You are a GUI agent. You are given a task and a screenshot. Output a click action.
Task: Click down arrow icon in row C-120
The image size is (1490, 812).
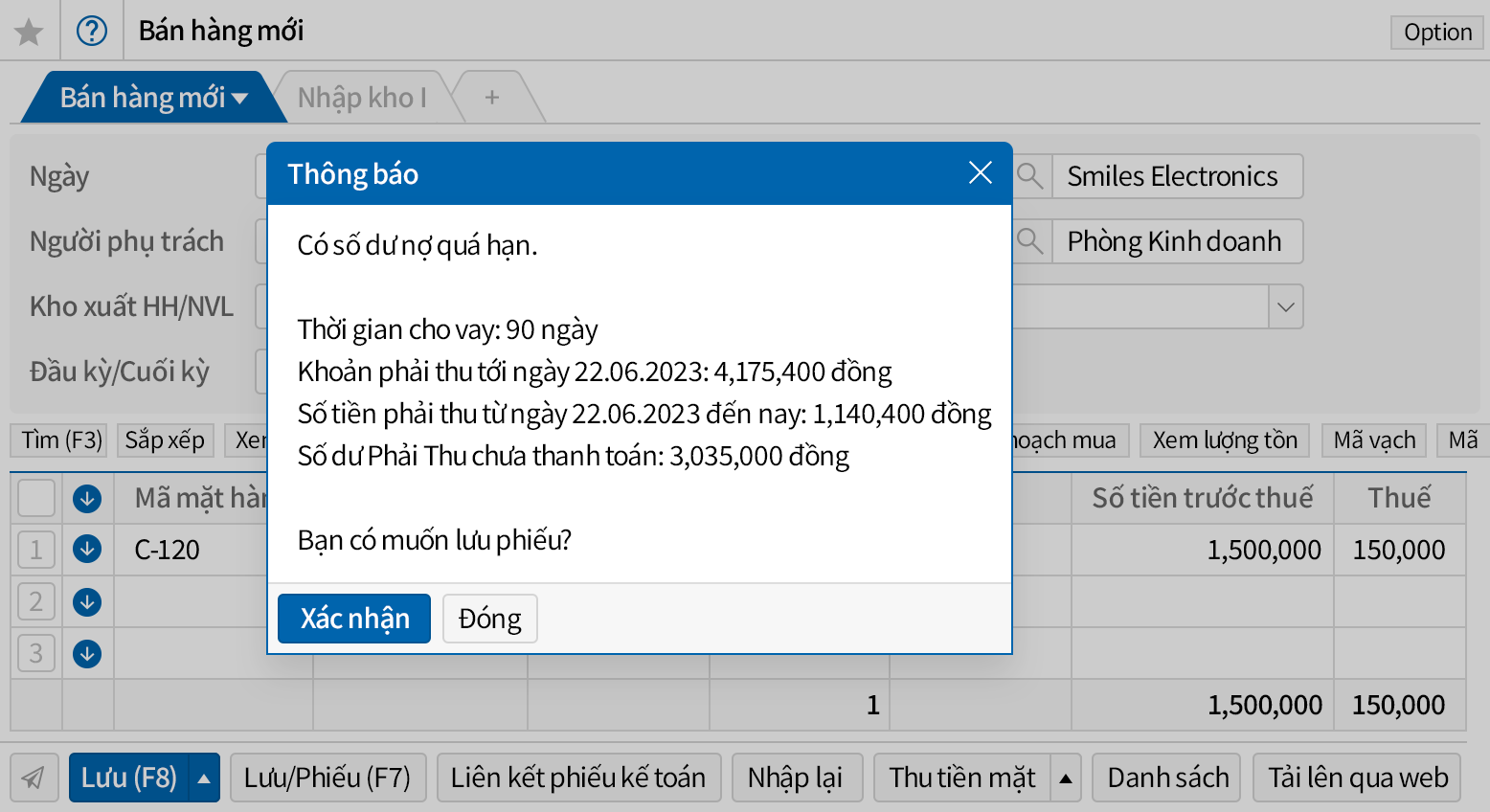pyautogui.click(x=87, y=550)
